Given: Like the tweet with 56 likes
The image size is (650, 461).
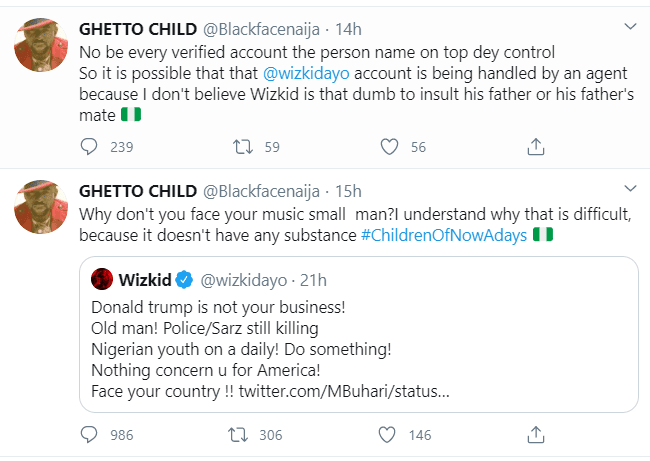Looking at the screenshot, I should [389, 147].
